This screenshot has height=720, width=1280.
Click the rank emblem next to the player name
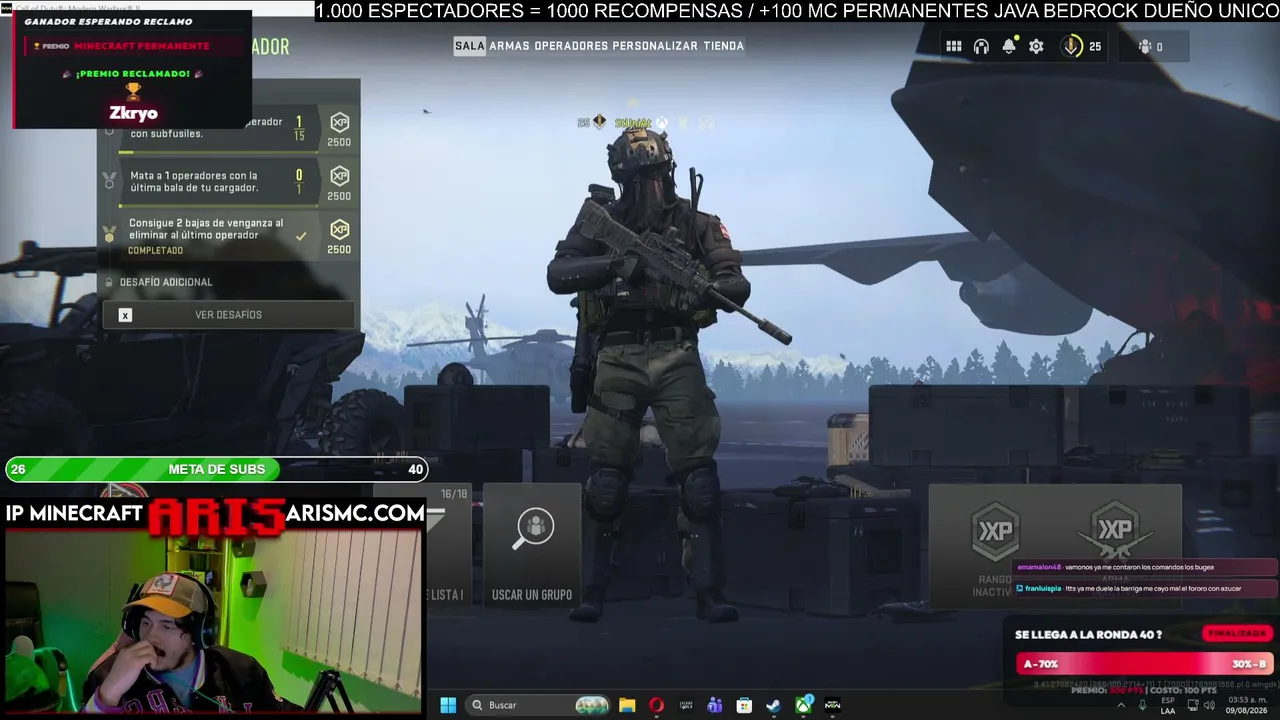coord(599,122)
